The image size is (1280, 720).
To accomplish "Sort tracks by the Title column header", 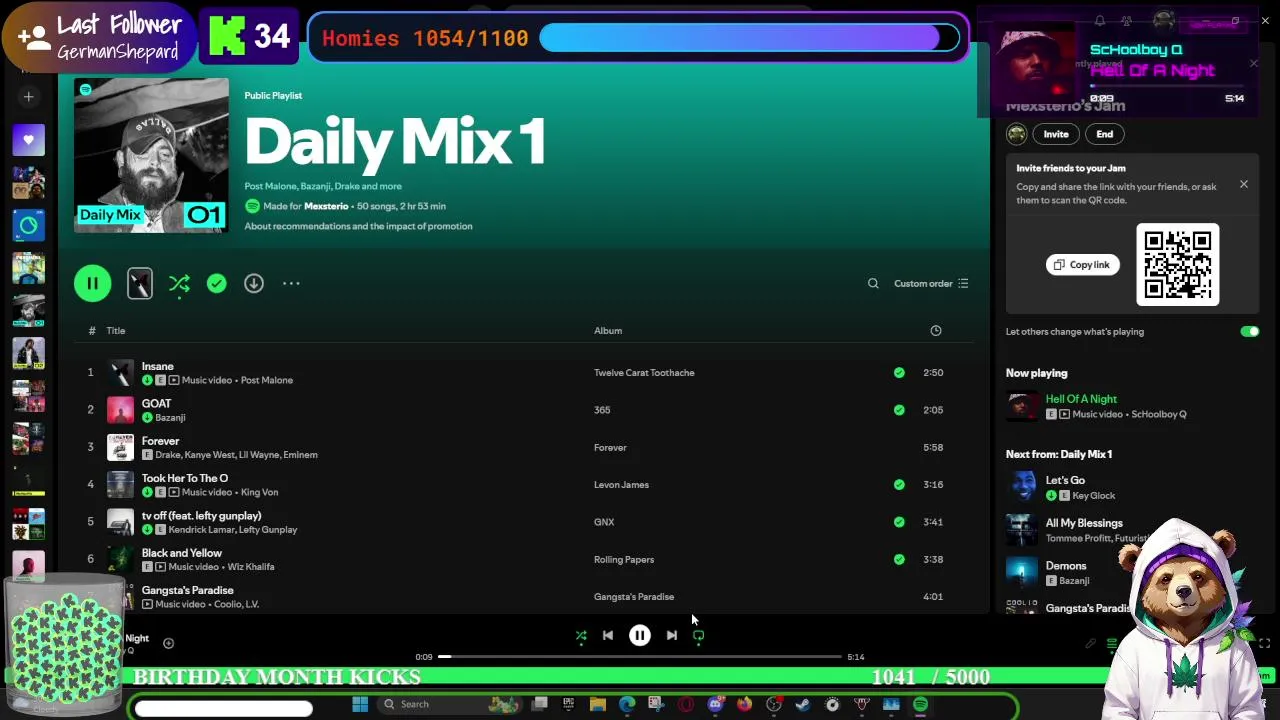I will tap(116, 331).
